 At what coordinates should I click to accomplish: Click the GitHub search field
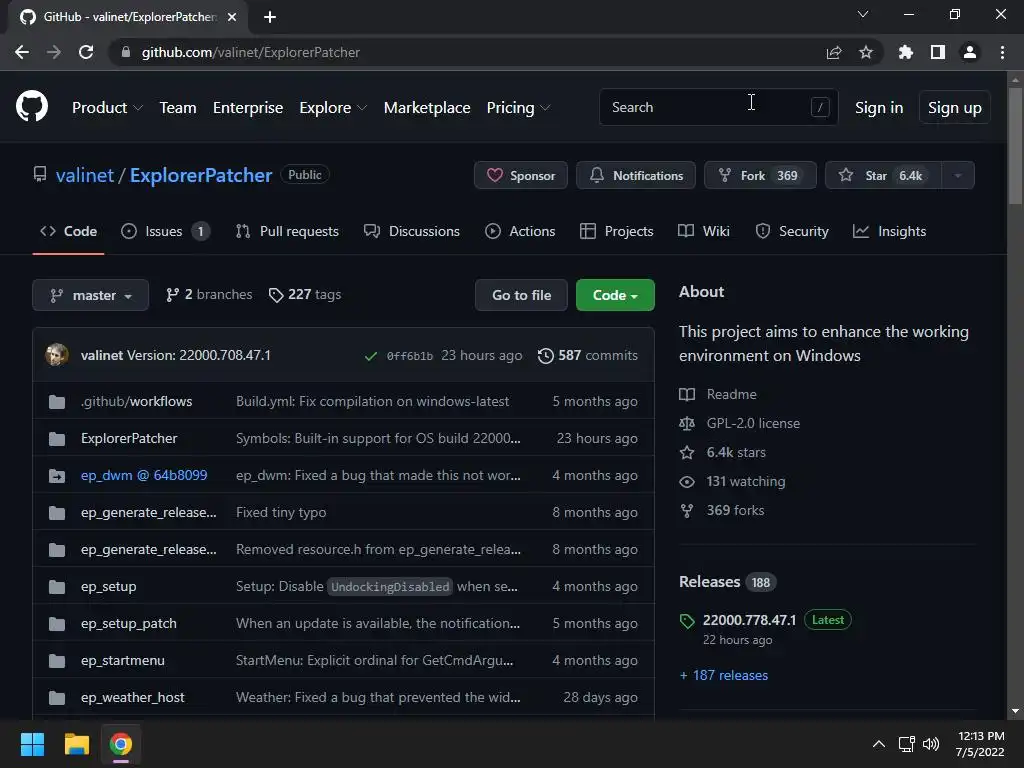pos(718,107)
